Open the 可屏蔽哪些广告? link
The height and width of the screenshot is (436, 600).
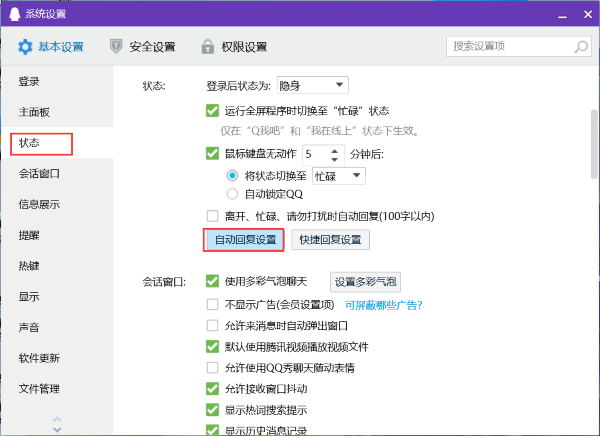(x=383, y=305)
